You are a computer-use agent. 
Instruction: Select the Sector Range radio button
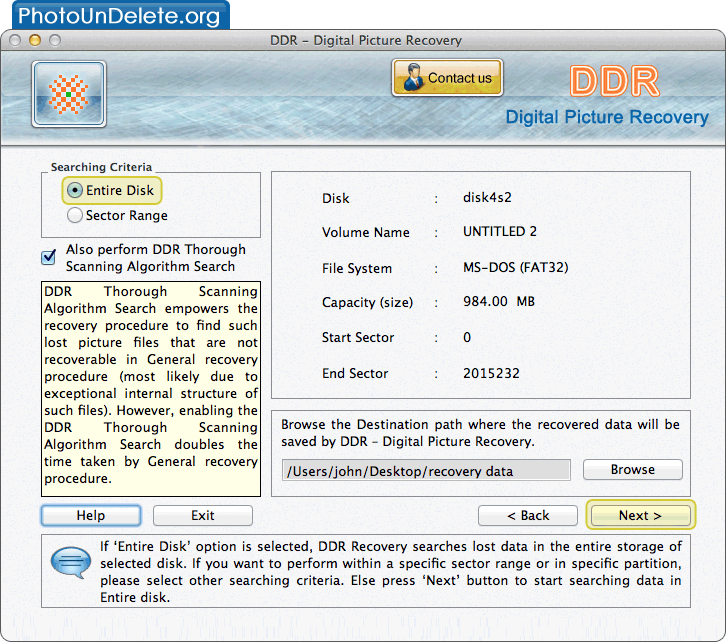click(x=75, y=215)
